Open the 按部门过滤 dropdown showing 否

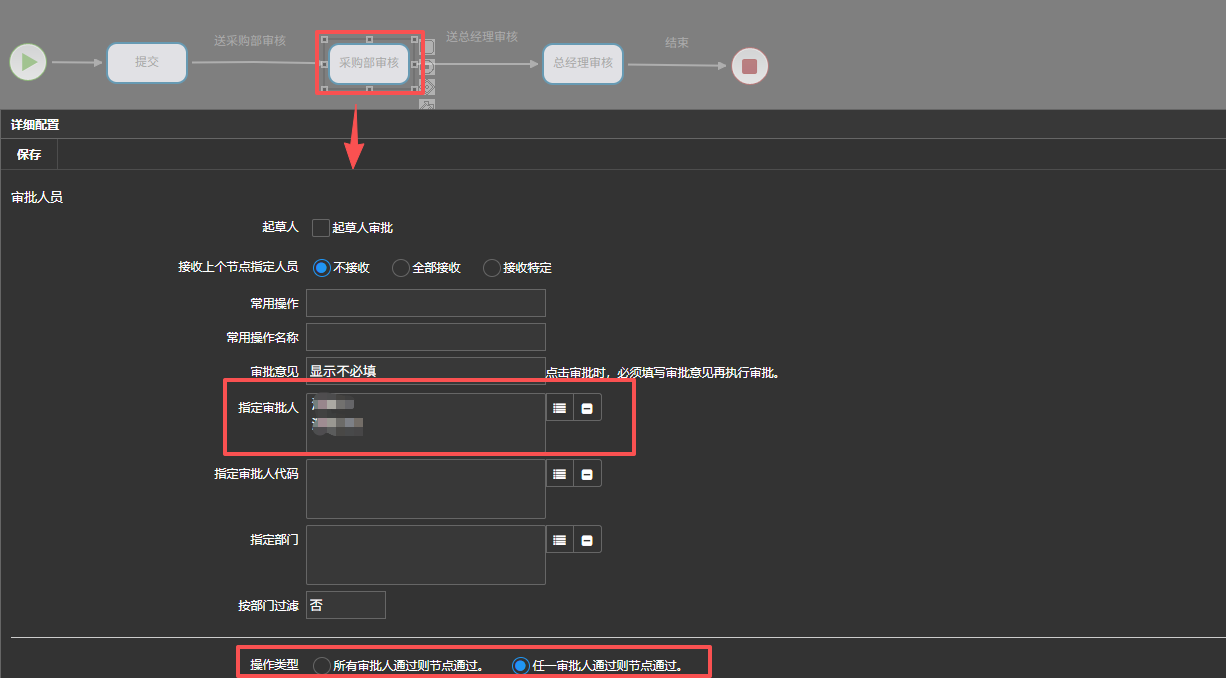click(345, 605)
